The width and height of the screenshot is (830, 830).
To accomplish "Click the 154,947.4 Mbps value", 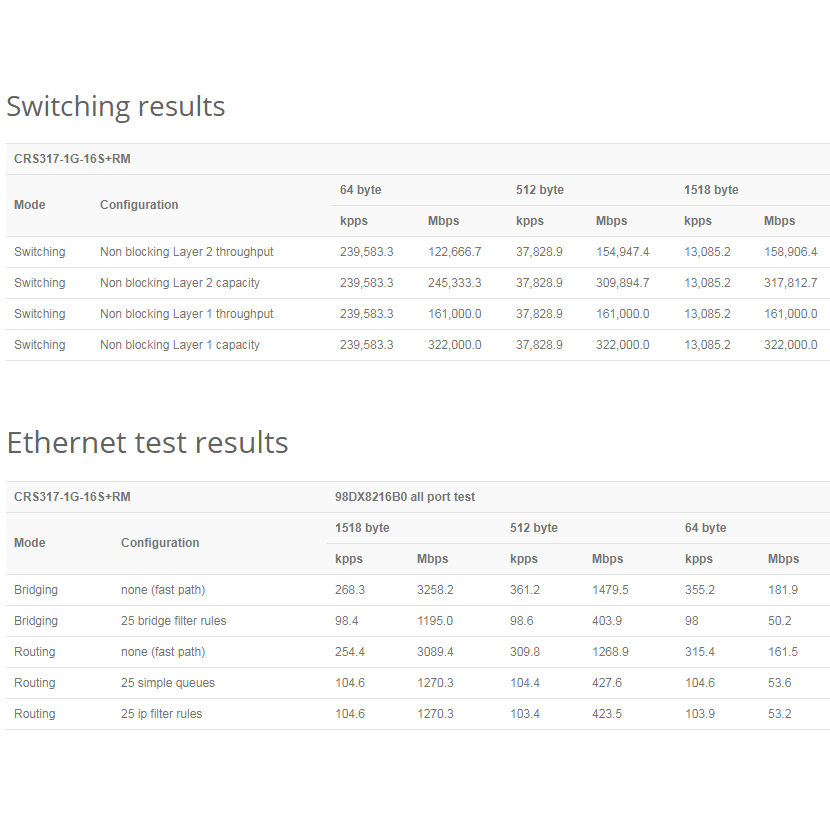I will (x=622, y=252).
